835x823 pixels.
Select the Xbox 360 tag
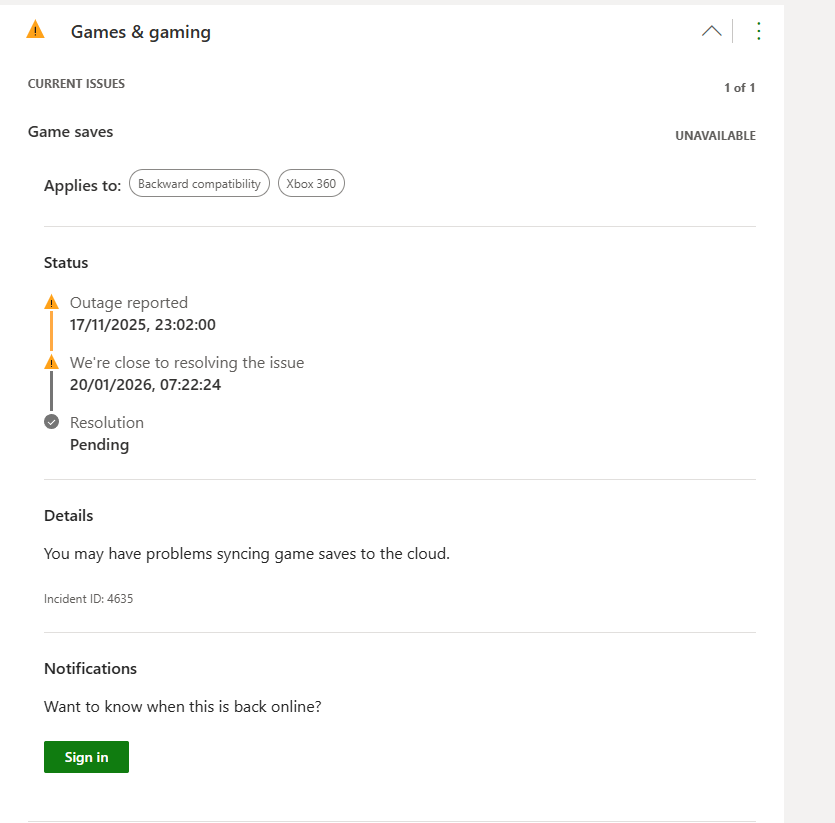point(311,183)
